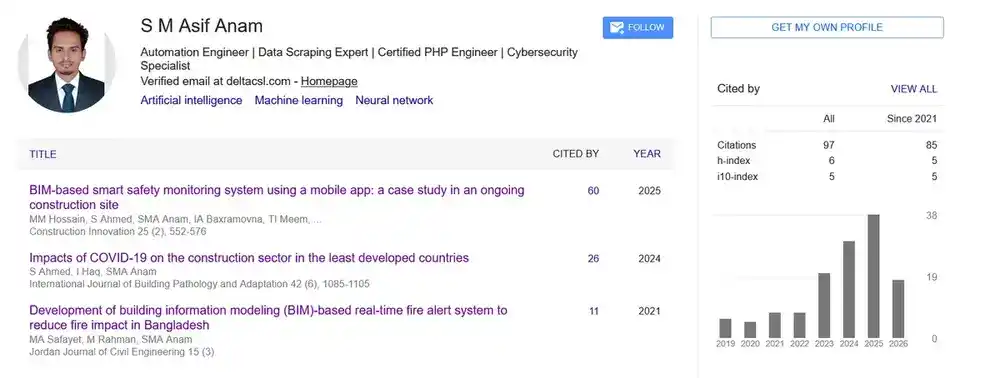Click 'Construction Innovation 25 (2), 552-576' text

(118, 231)
